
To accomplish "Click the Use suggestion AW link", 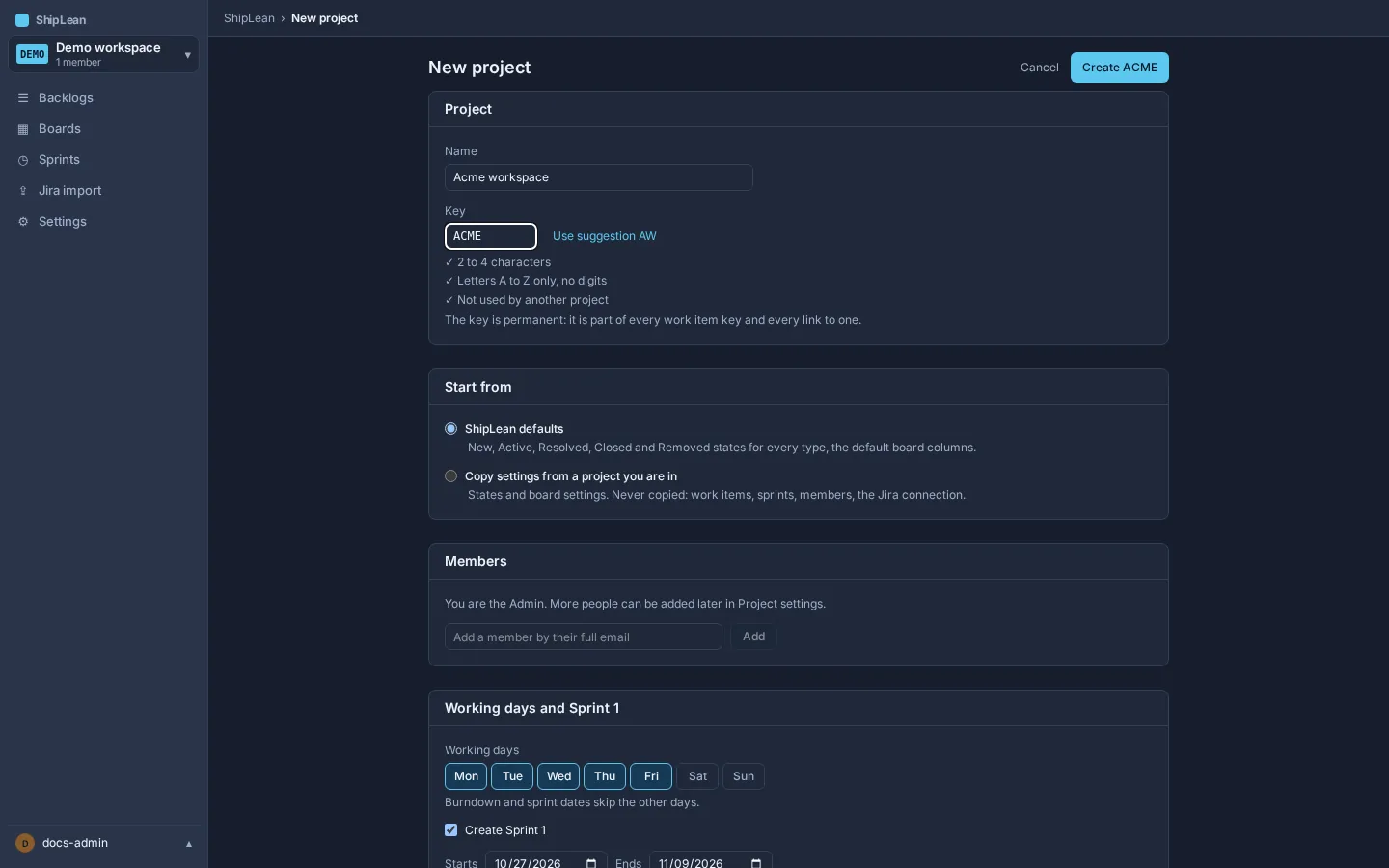I will coord(605,236).
